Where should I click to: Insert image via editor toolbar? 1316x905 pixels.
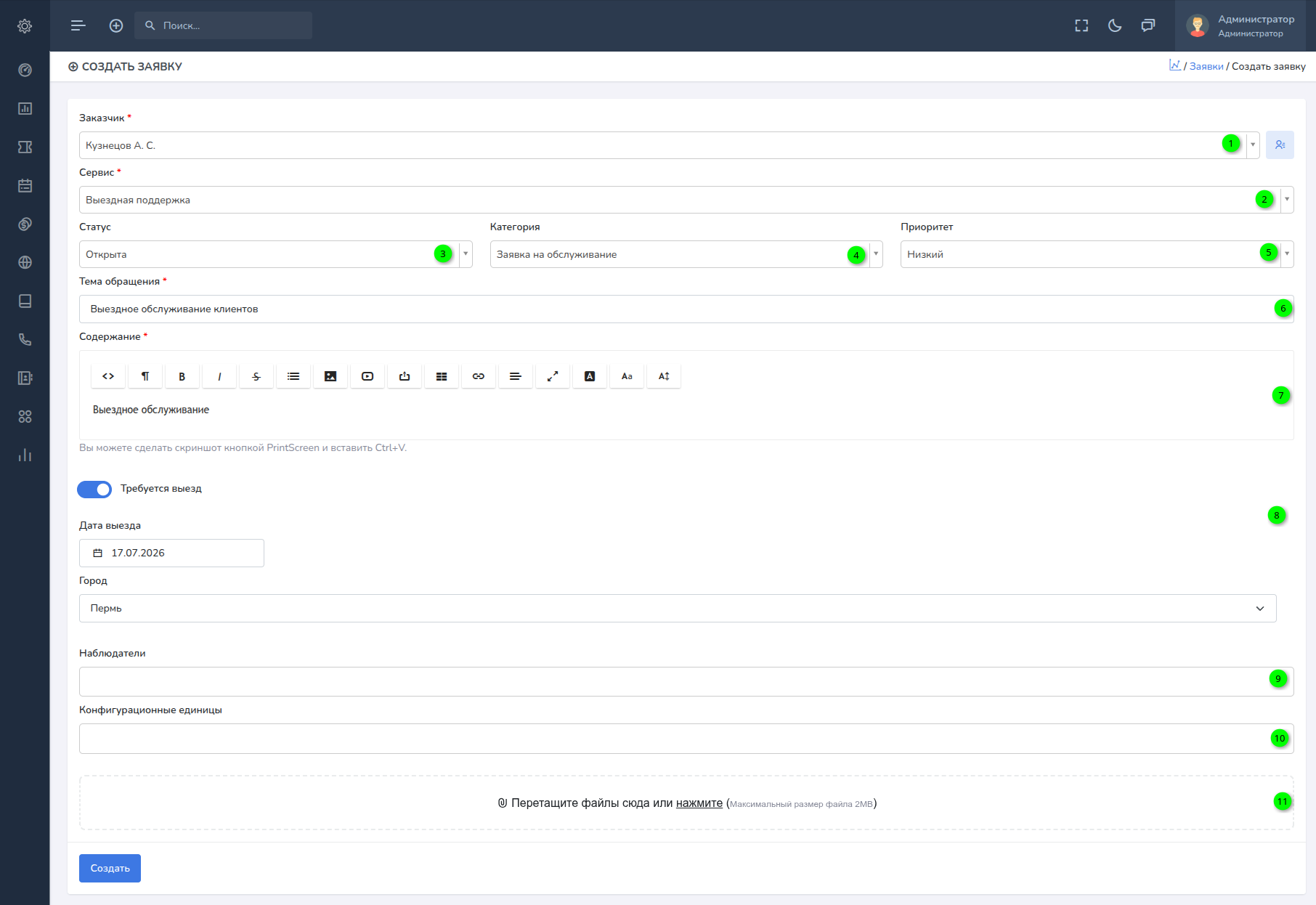coord(330,376)
